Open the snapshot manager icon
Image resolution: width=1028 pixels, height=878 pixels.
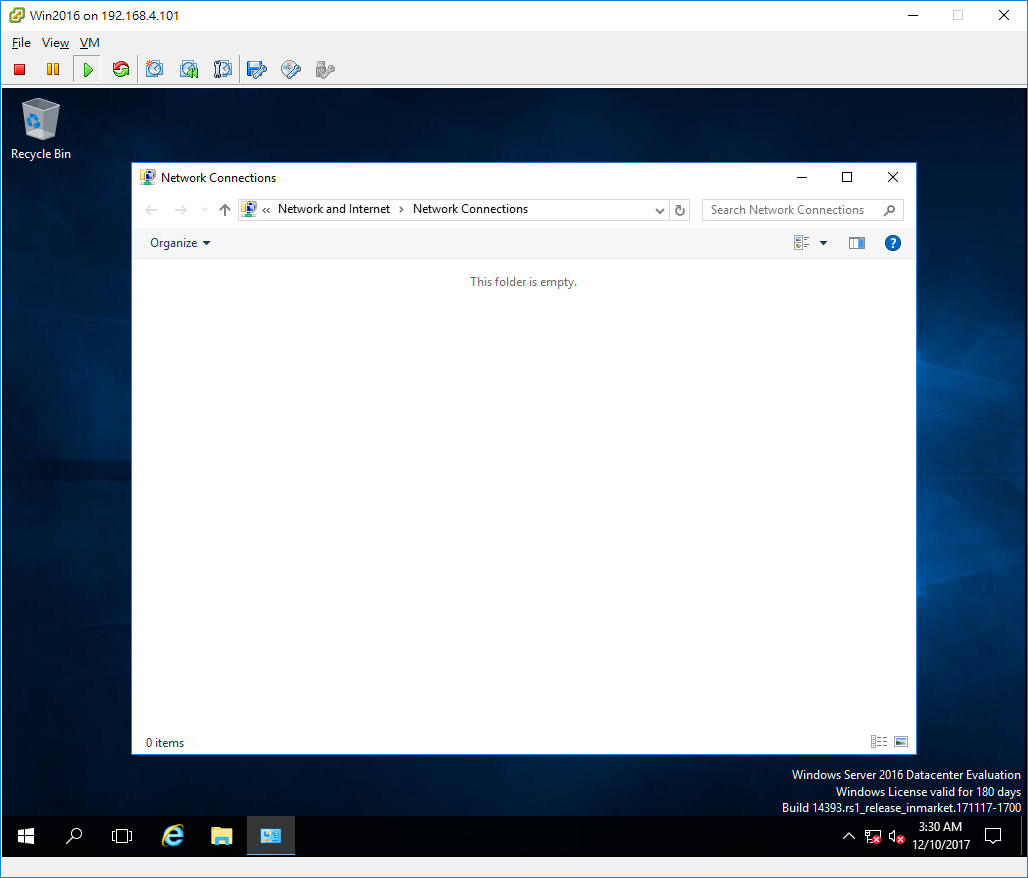(x=222, y=69)
